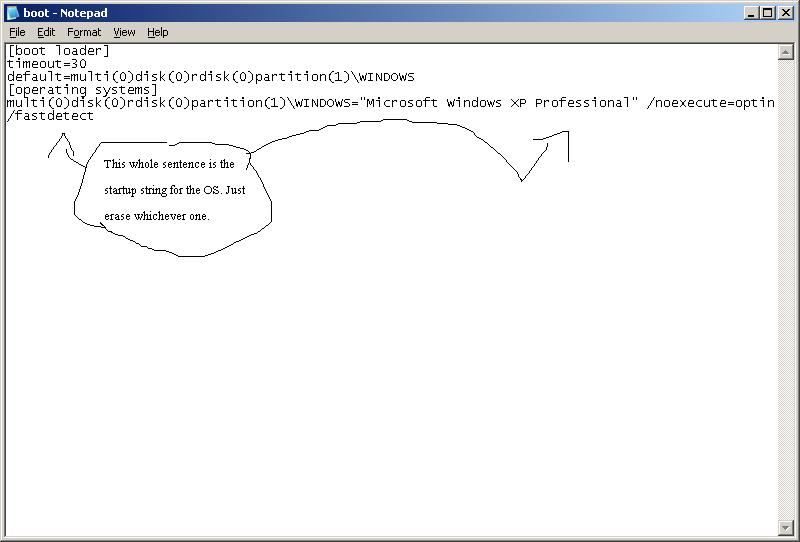The image size is (800, 542).
Task: Click the "Microsoft Windows XP Professional" text
Action: pos(498,103)
